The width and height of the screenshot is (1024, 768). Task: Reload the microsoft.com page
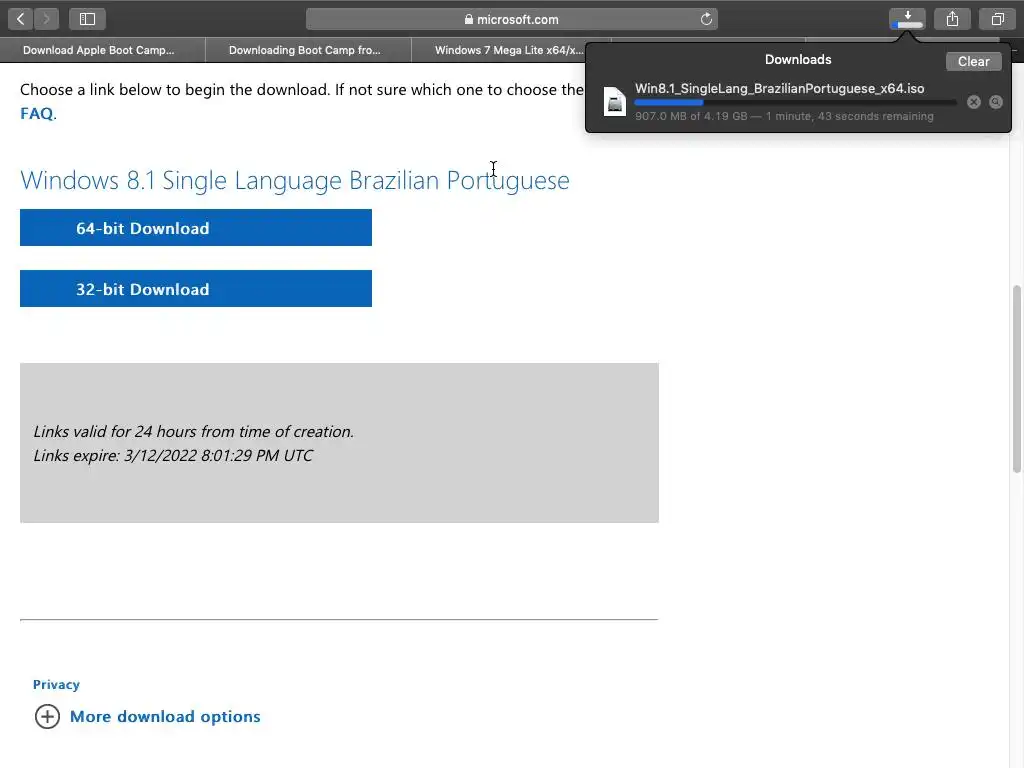(706, 19)
